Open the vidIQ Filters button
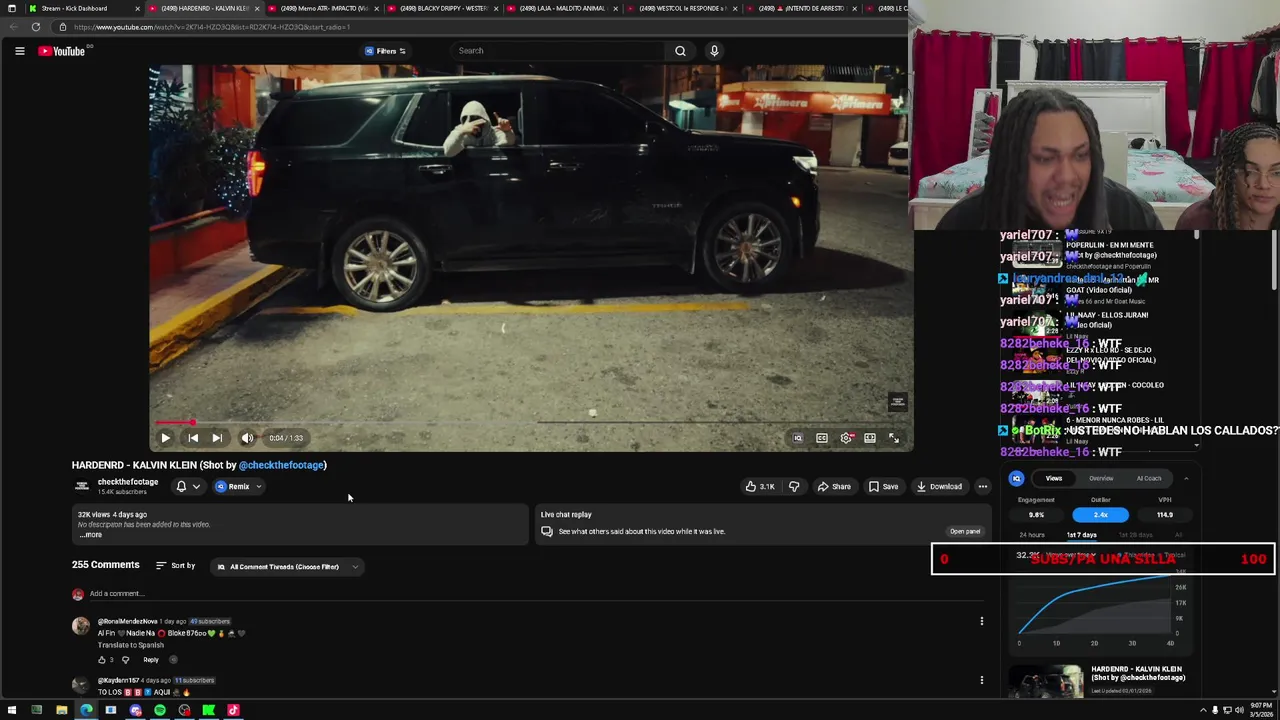Image resolution: width=1280 pixels, height=720 pixels. [x=385, y=51]
